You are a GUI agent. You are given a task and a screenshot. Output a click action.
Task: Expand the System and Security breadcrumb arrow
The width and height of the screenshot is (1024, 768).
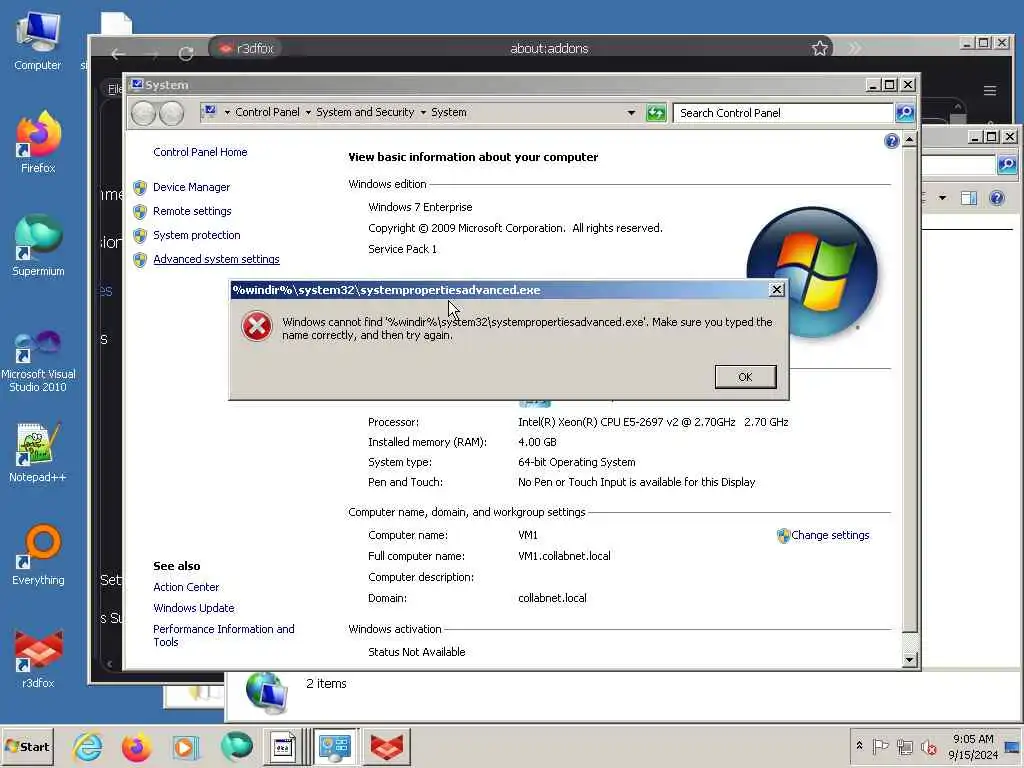[423, 112]
